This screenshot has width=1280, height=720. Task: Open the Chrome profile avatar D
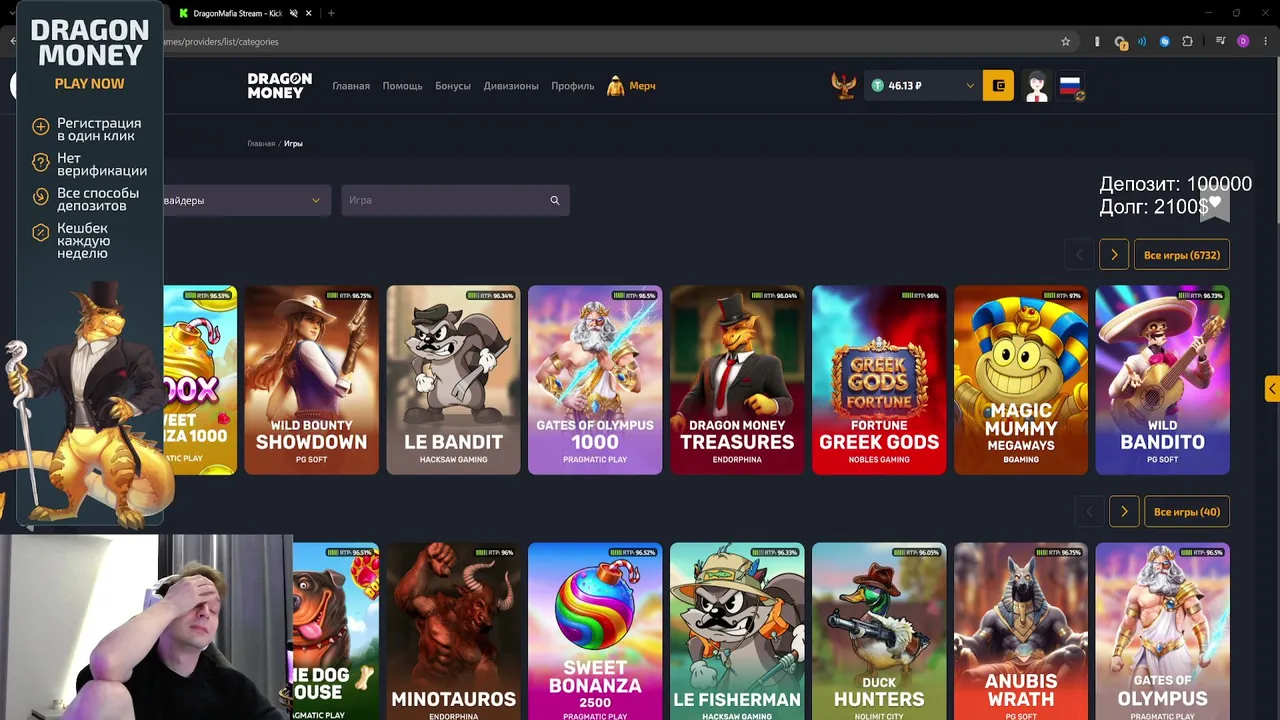point(1243,41)
